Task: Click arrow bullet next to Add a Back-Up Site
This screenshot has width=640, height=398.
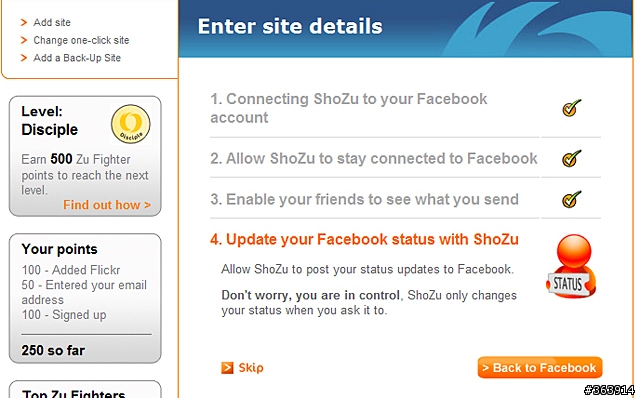Action: (24, 58)
